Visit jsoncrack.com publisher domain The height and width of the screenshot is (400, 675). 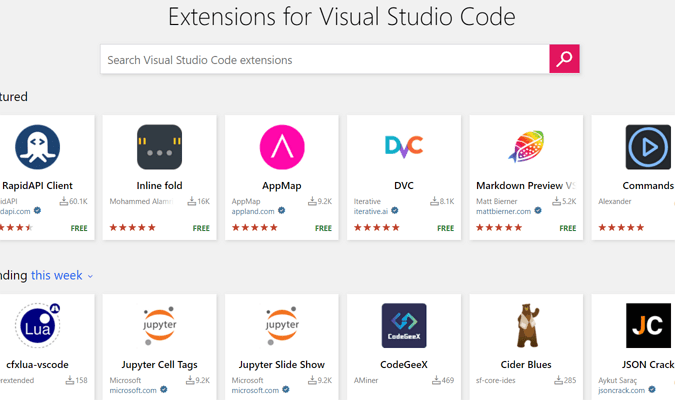(x=621, y=391)
